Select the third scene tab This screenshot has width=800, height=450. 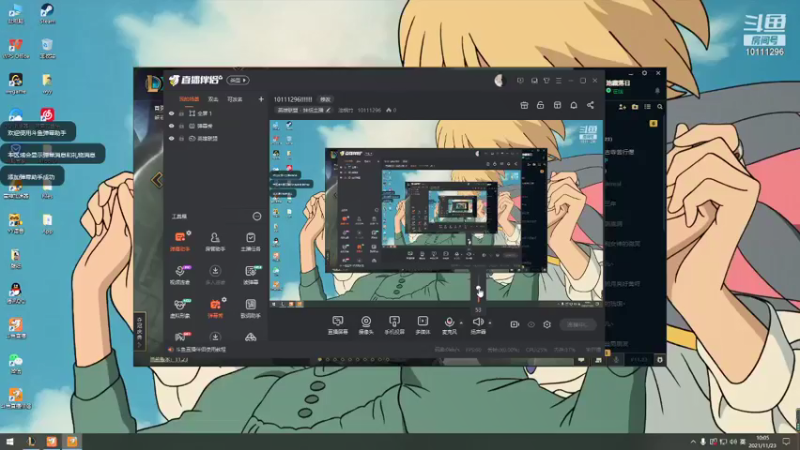tap(235, 99)
